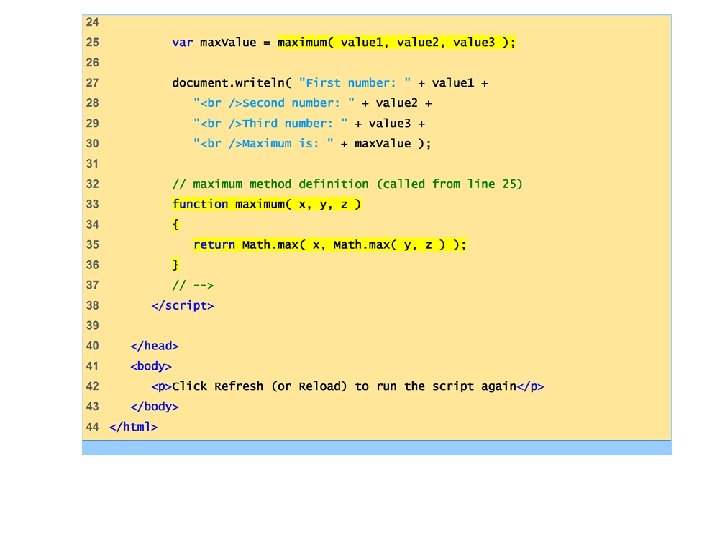Click line number 44
The height and width of the screenshot is (540, 720).
tap(92, 427)
